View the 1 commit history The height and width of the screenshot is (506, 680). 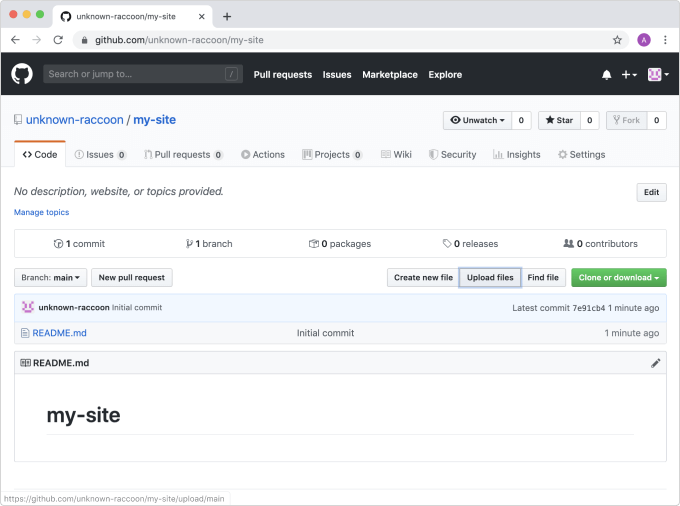coord(79,244)
